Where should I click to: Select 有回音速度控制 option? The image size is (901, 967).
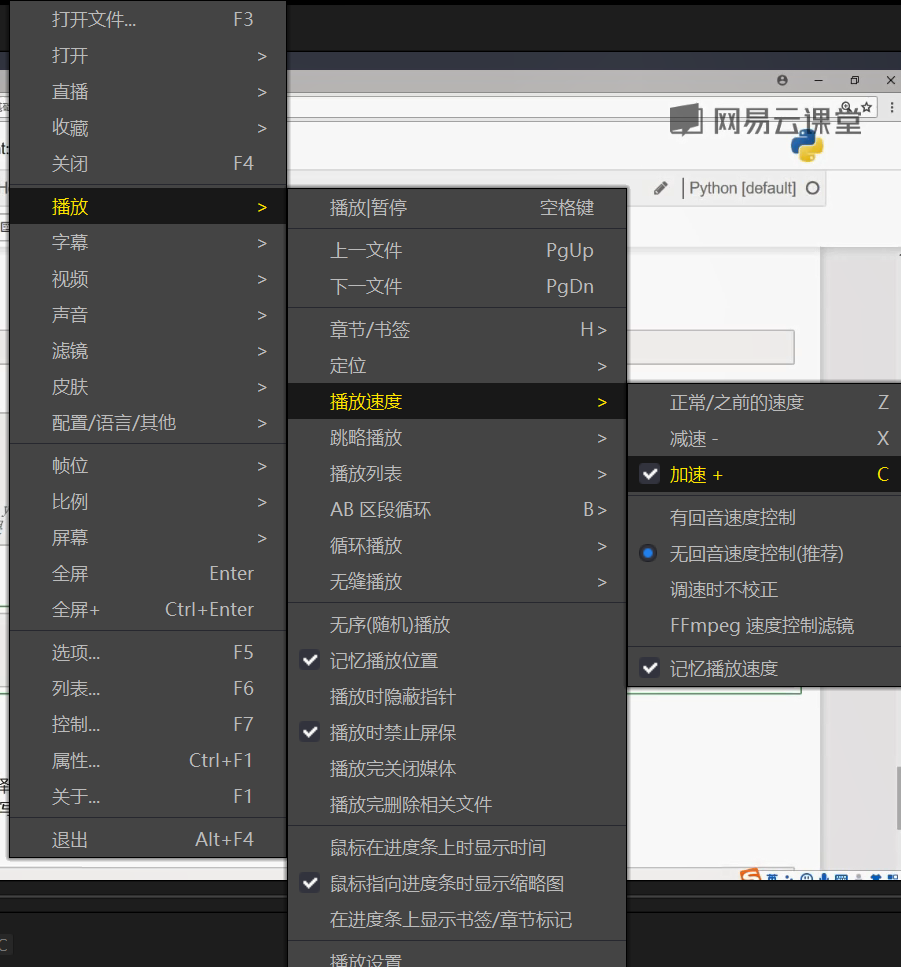click(764, 517)
